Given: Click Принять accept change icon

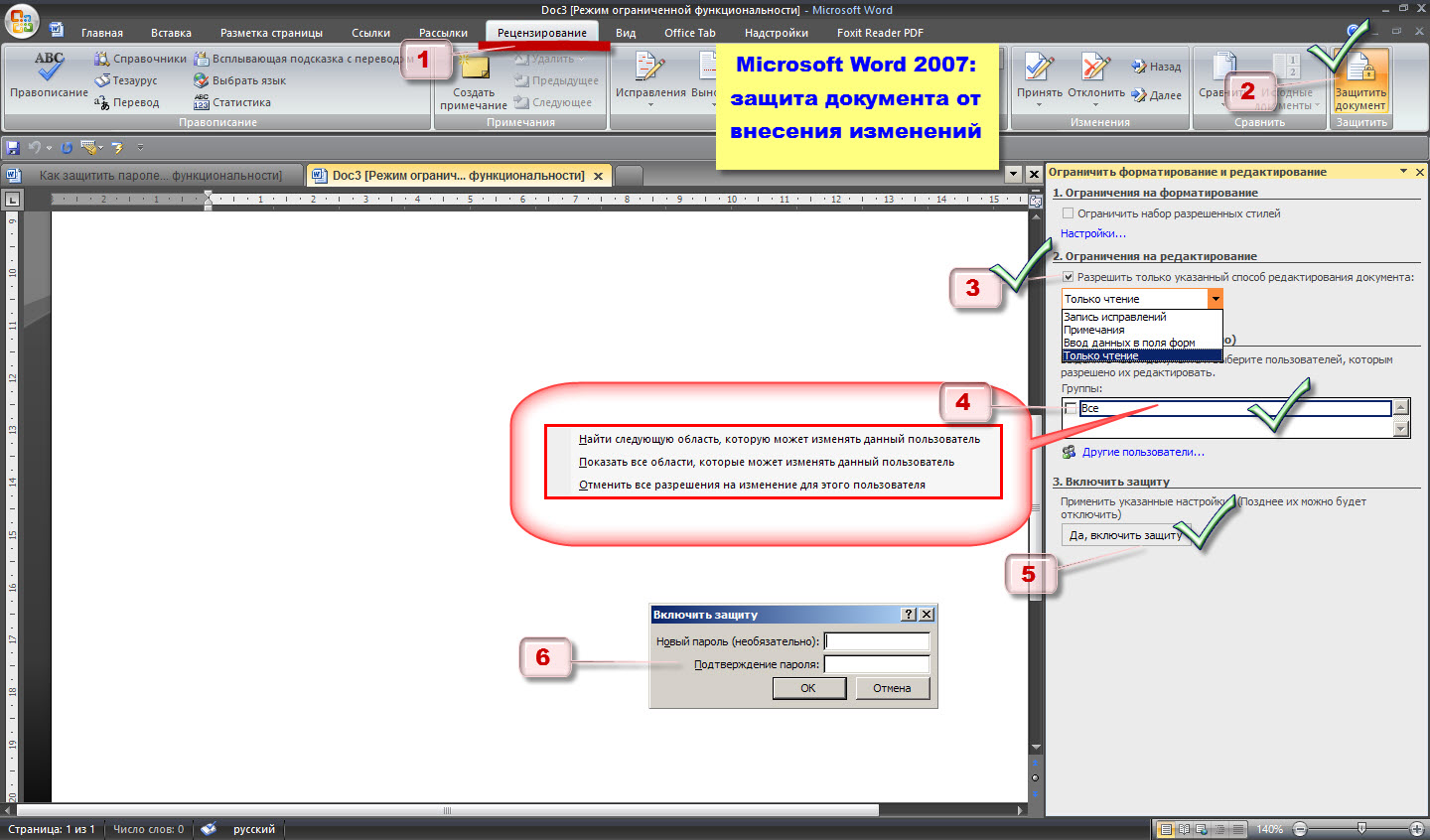Looking at the screenshot, I should pyautogui.click(x=1040, y=69).
